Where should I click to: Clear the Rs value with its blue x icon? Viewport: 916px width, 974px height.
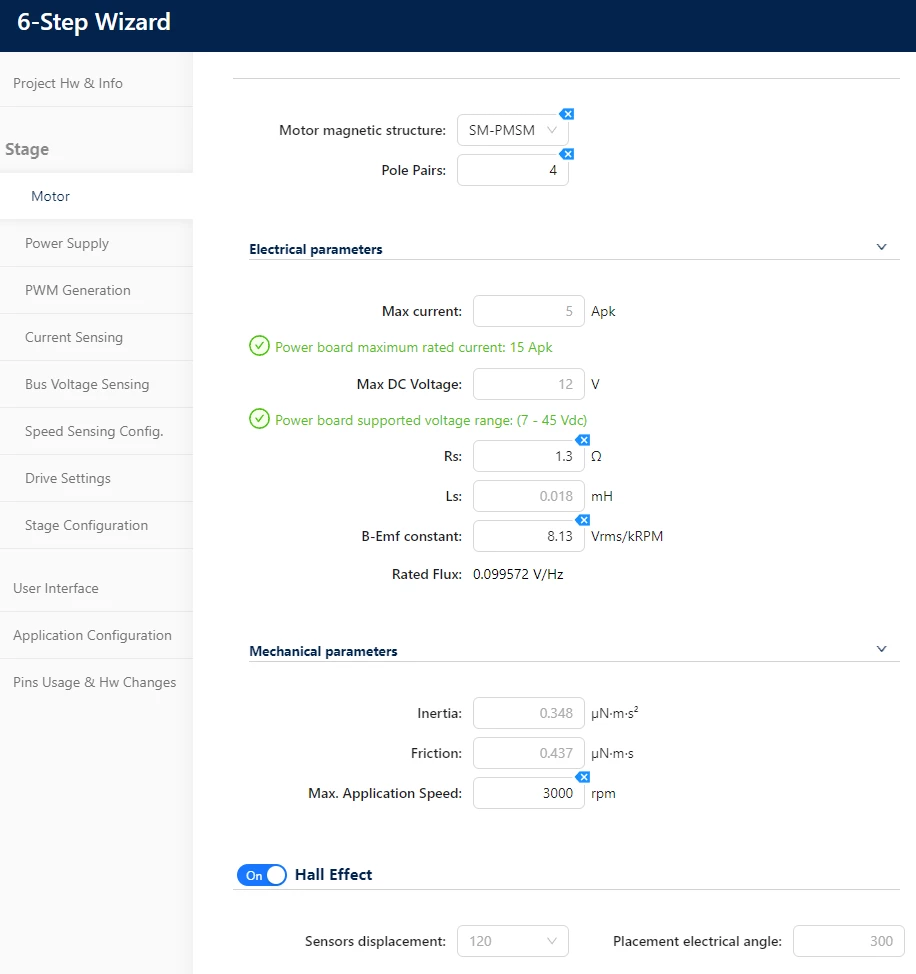coord(583,440)
